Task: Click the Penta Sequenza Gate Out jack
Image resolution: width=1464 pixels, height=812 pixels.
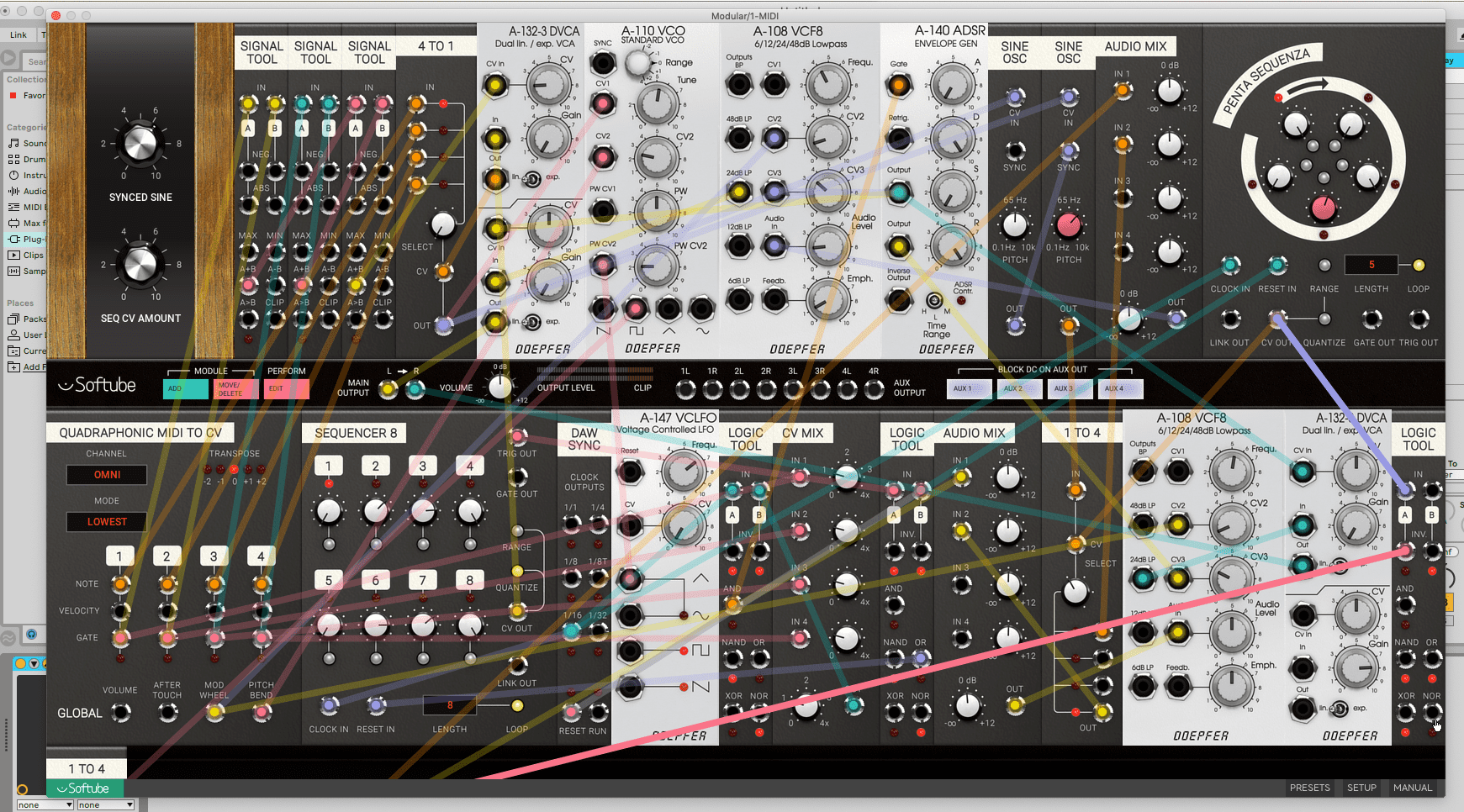Action: tap(1372, 319)
